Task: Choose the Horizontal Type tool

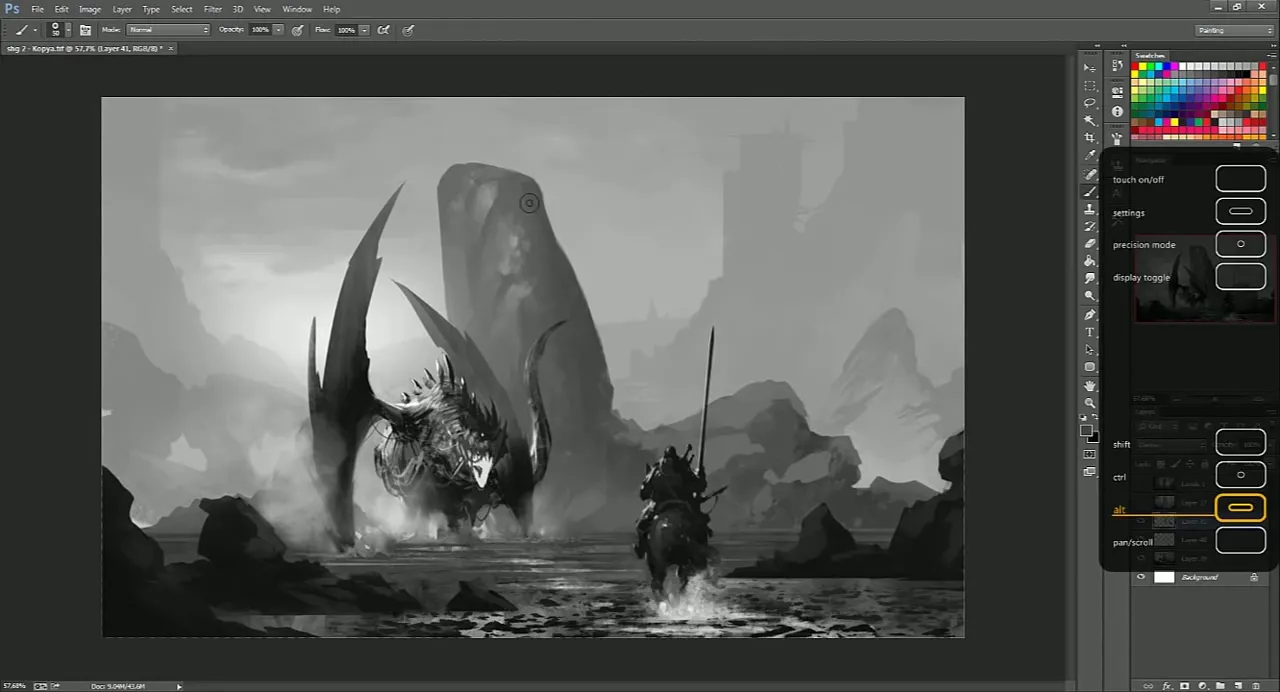Action: tap(1090, 332)
